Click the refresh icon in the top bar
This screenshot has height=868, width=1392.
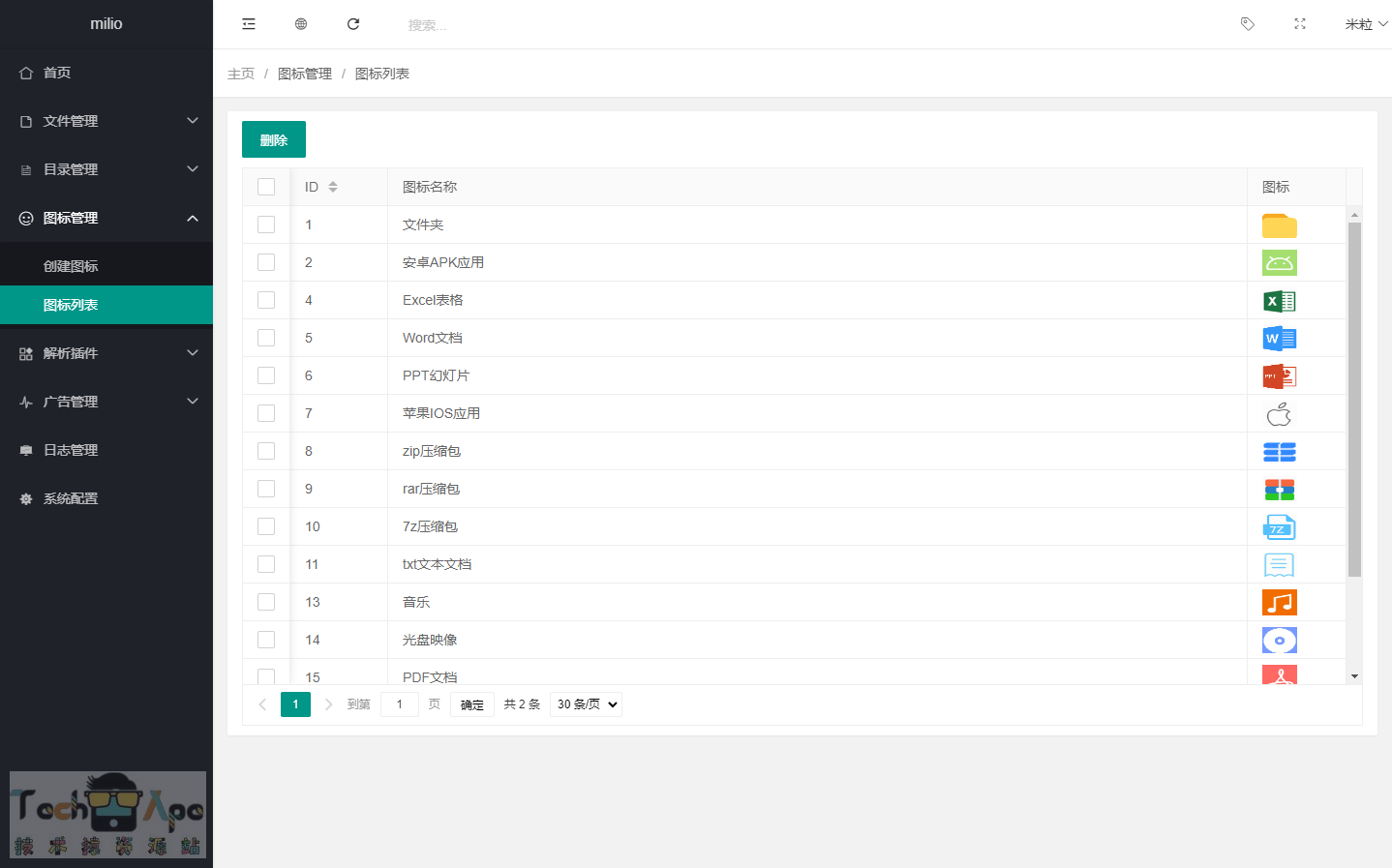coord(353,24)
